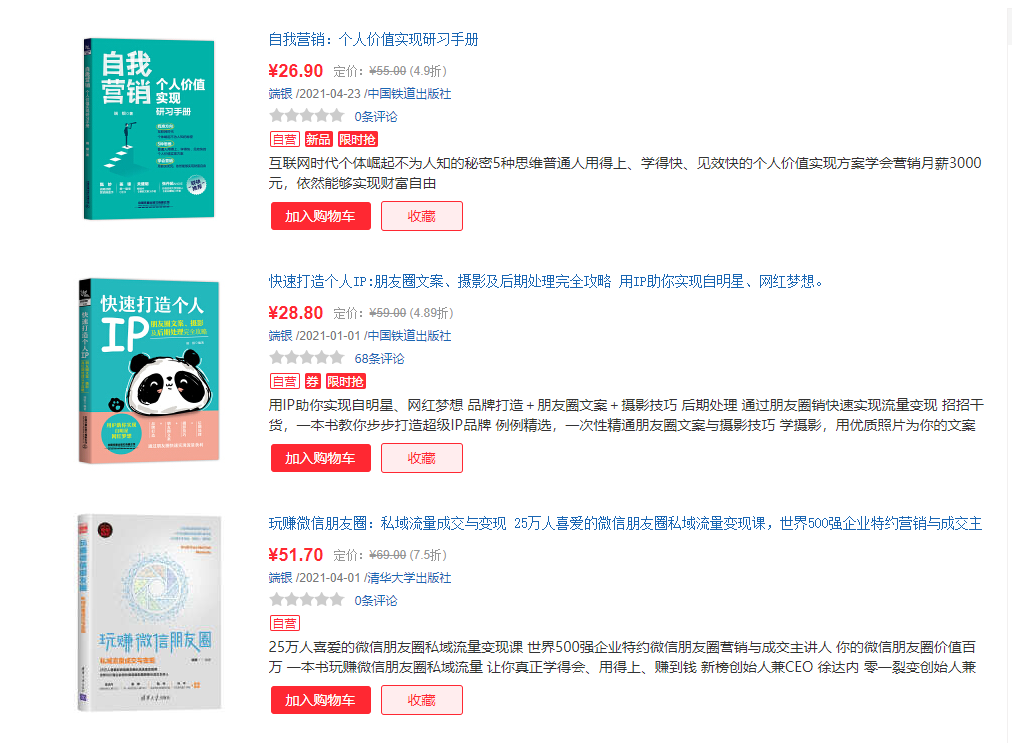The height and width of the screenshot is (743, 1012).
Task: Open the 清华大学出版社 publisher link
Action: point(409,578)
